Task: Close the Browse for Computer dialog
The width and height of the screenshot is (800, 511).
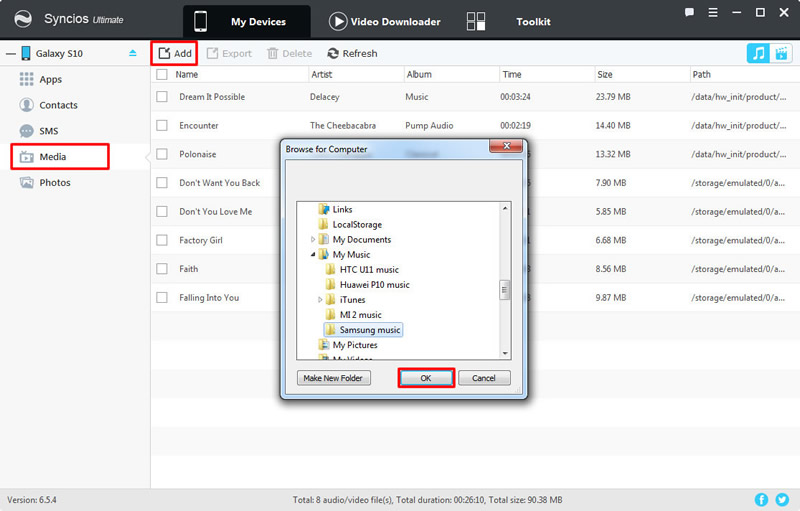Action: click(x=506, y=146)
